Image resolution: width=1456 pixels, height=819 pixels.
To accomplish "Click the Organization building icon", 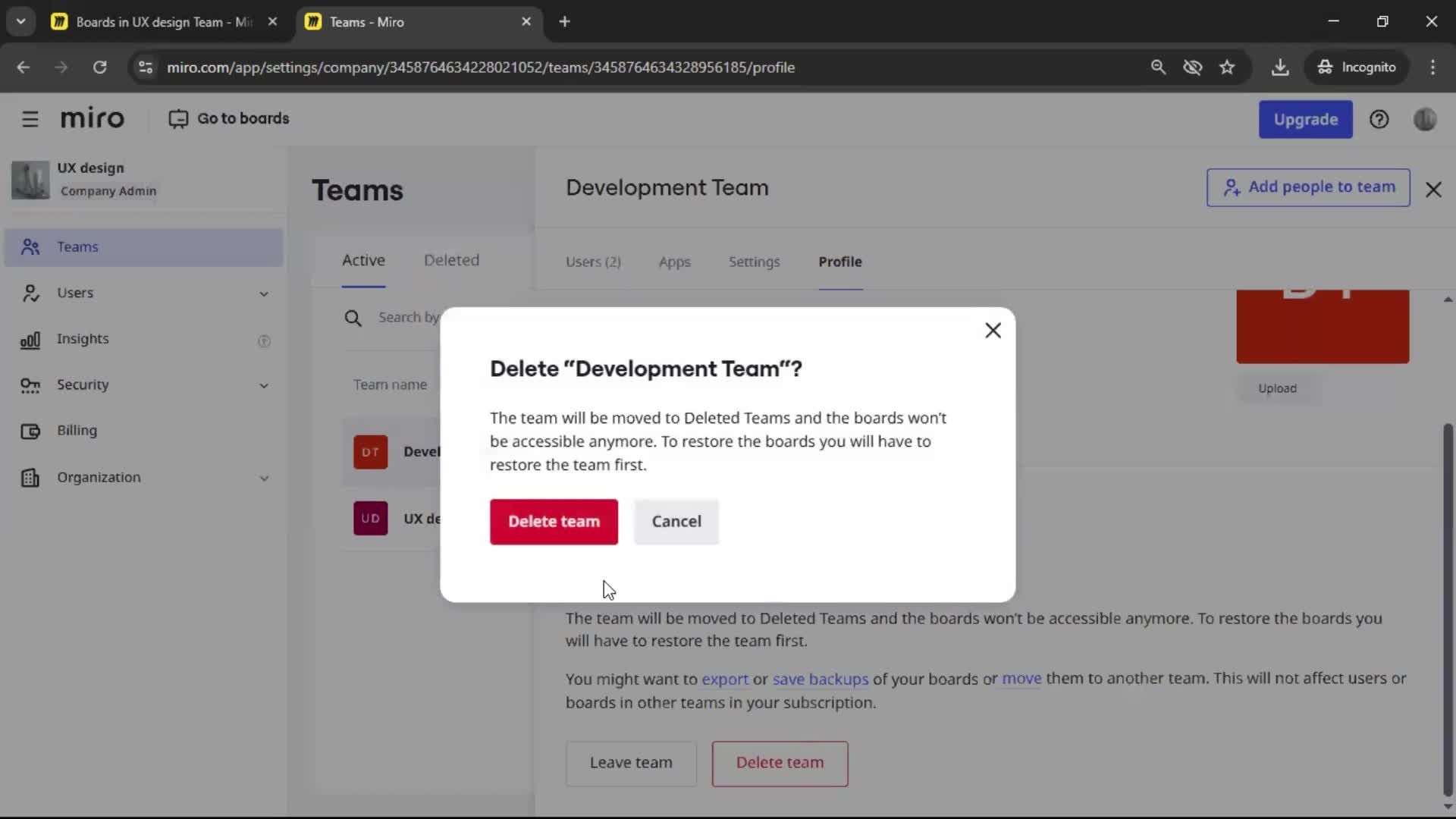I will coord(30,478).
